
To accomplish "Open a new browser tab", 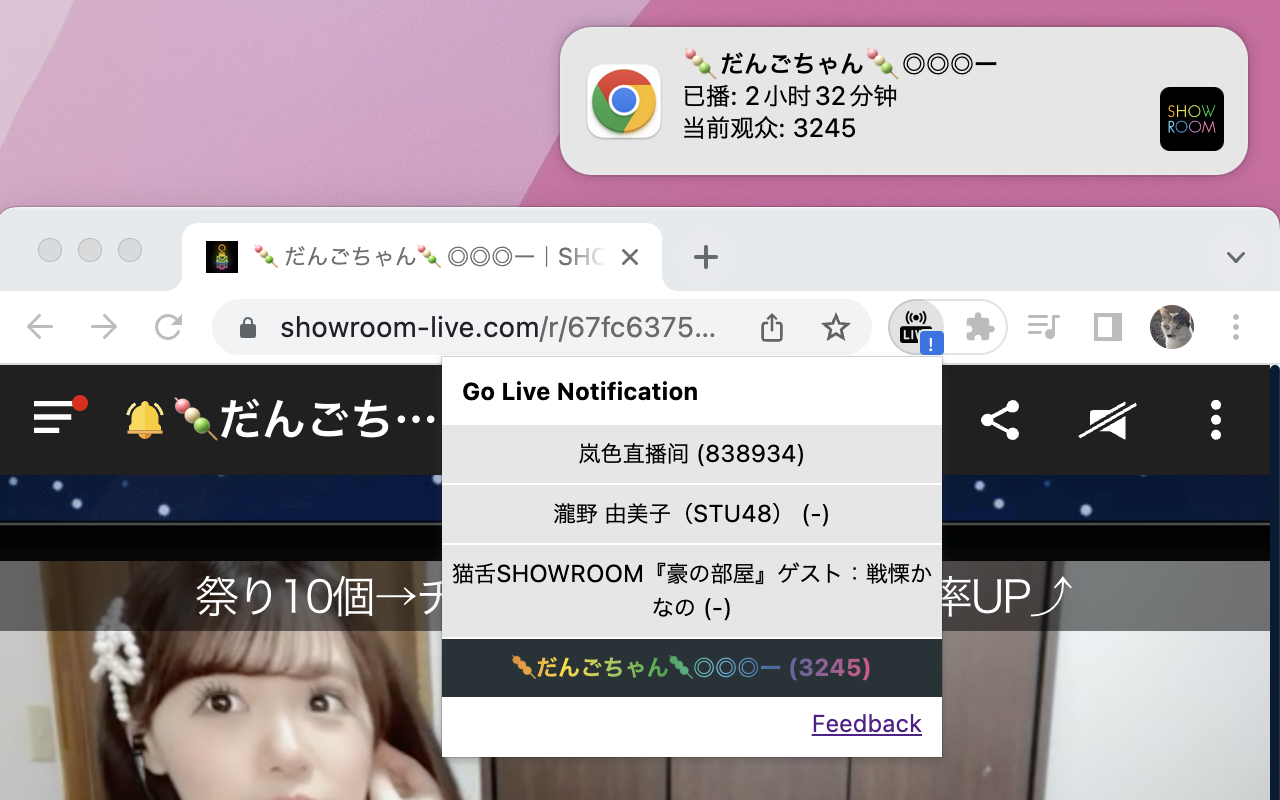I will (706, 257).
